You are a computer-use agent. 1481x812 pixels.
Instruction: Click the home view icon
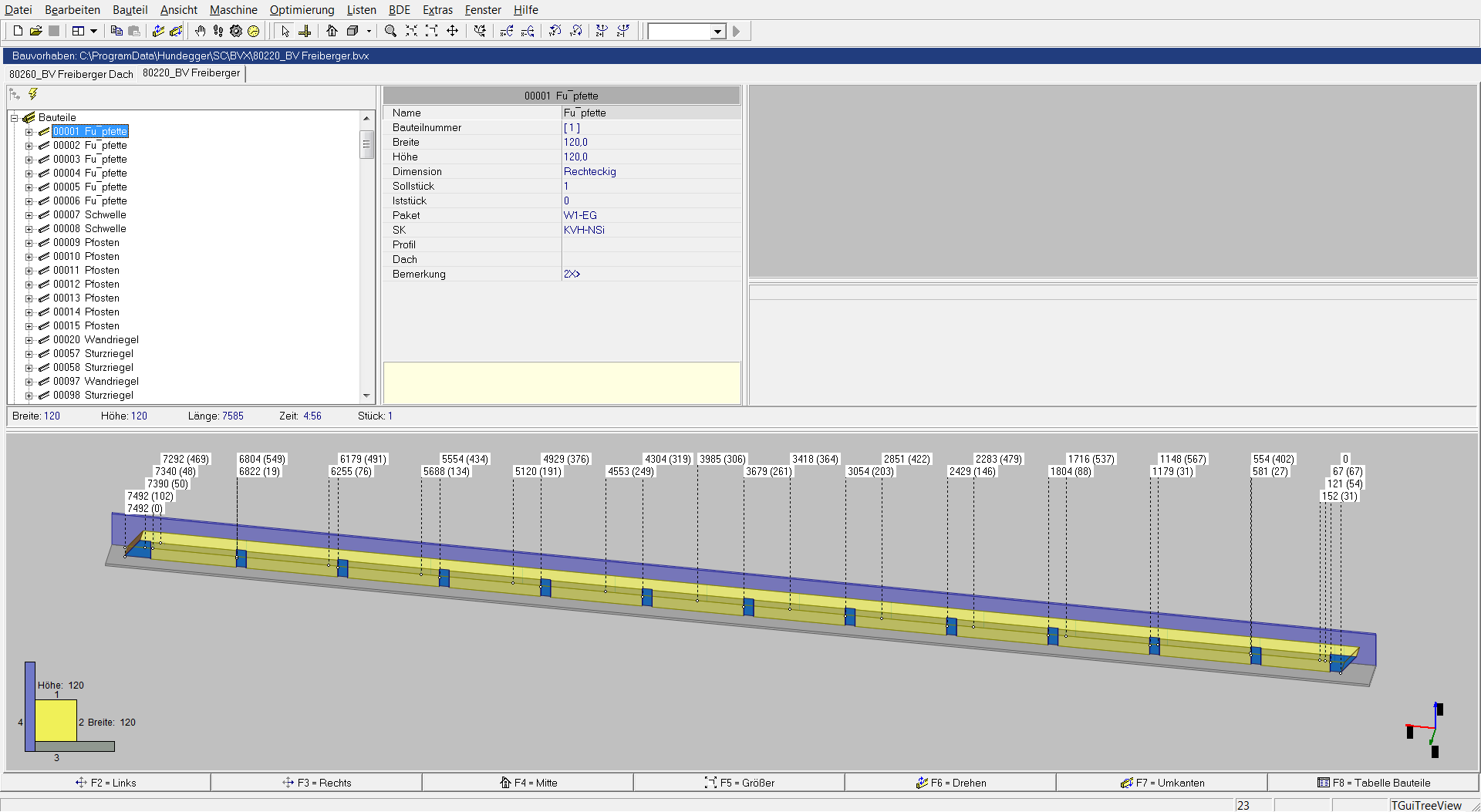tap(332, 31)
